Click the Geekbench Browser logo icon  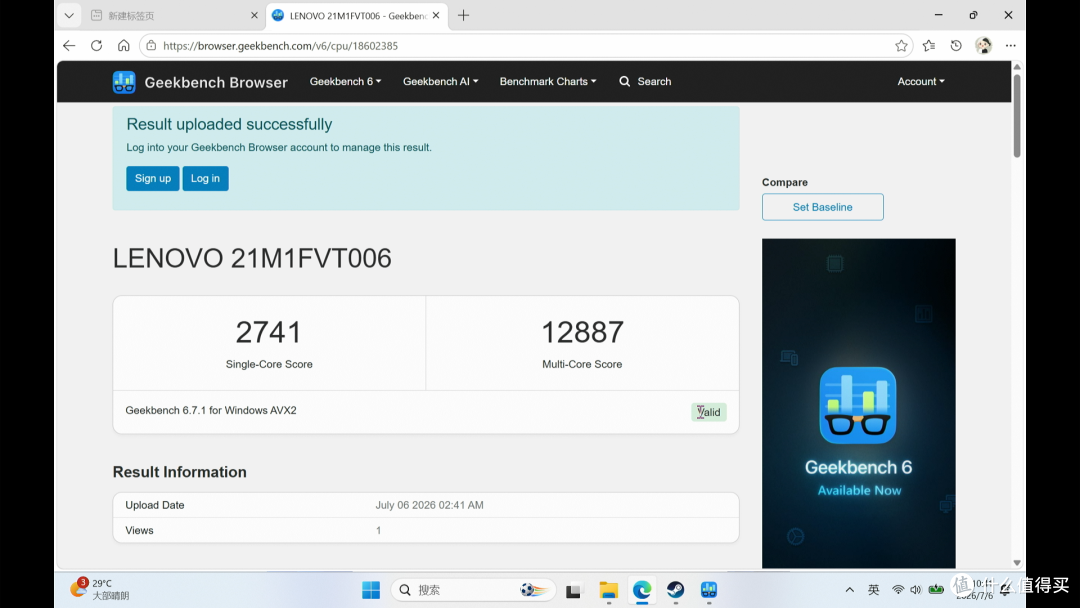click(x=124, y=82)
